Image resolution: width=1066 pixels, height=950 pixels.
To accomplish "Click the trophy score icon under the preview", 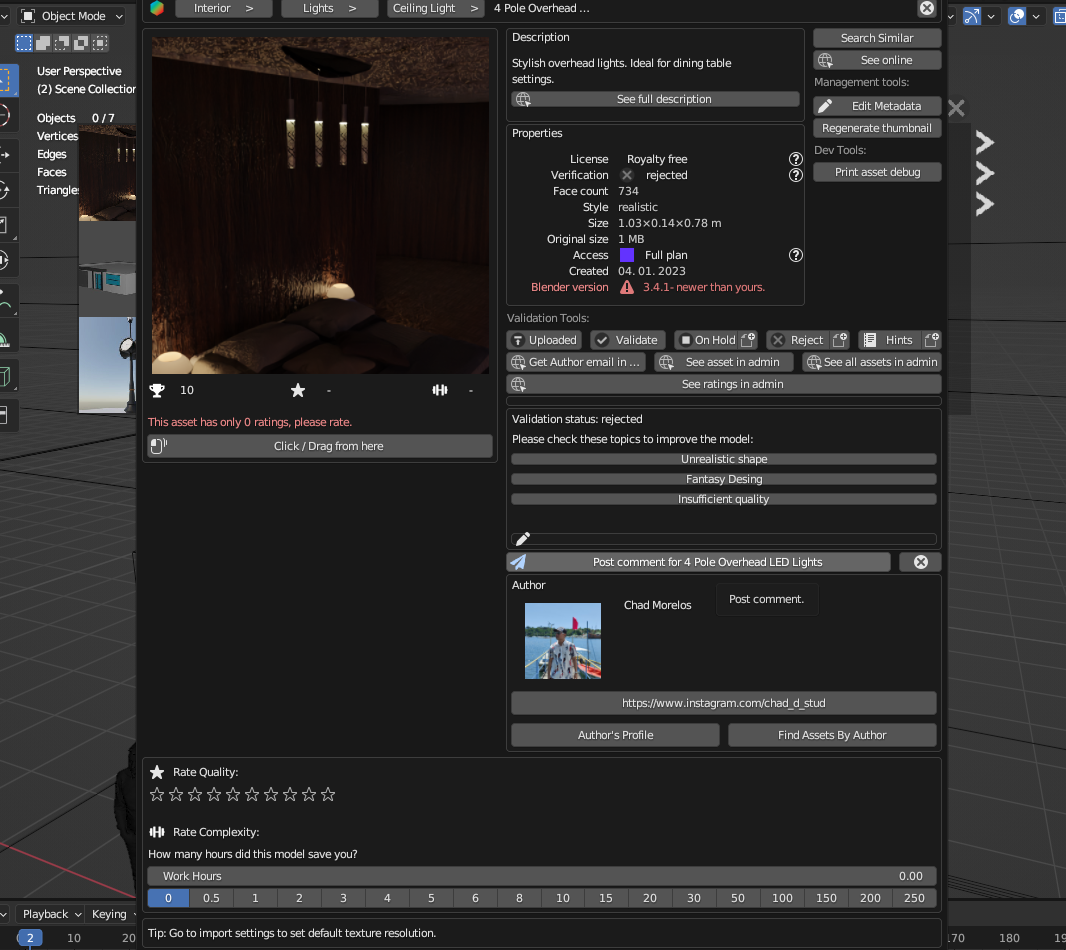I will point(157,390).
